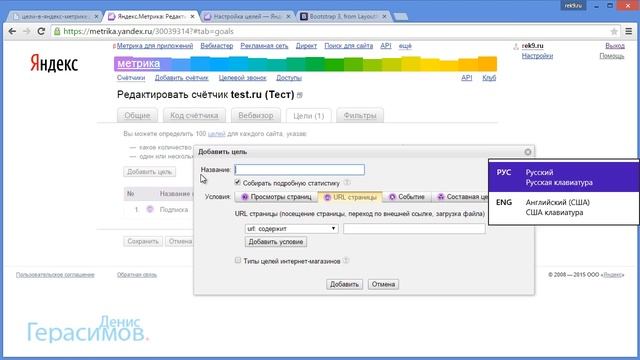Open the Директ link

click(306, 46)
